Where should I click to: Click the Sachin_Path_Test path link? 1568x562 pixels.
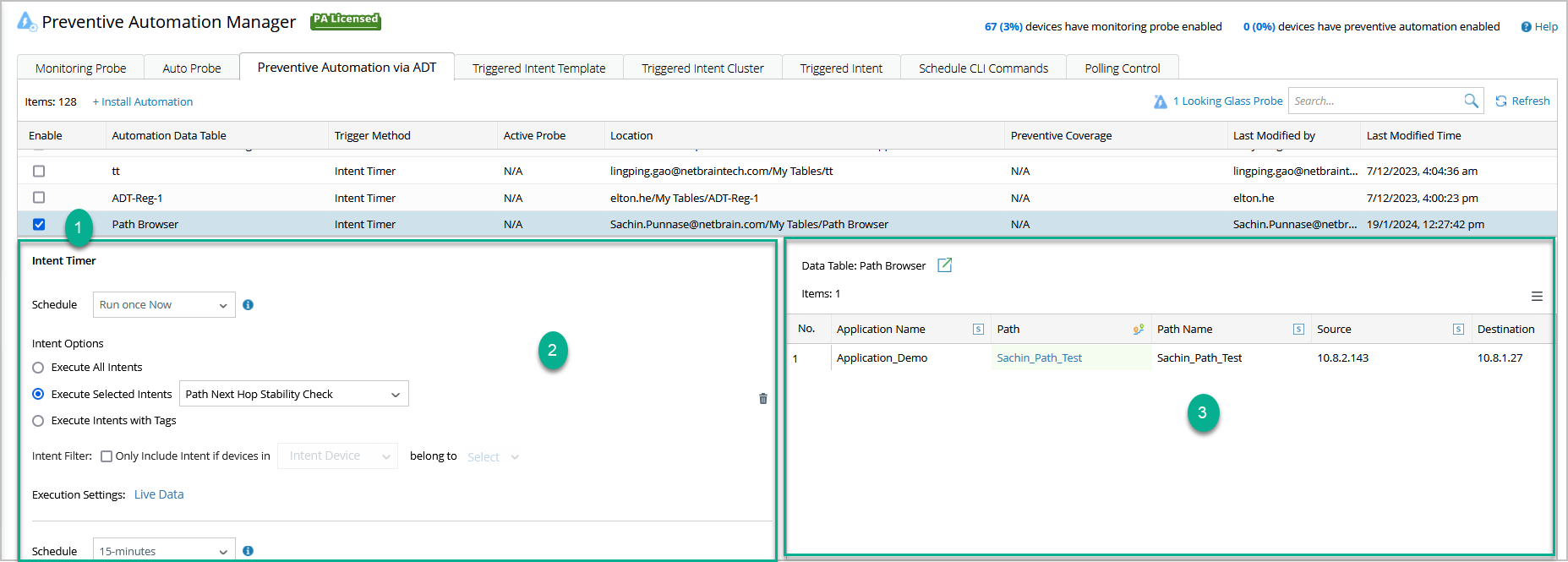point(1039,358)
